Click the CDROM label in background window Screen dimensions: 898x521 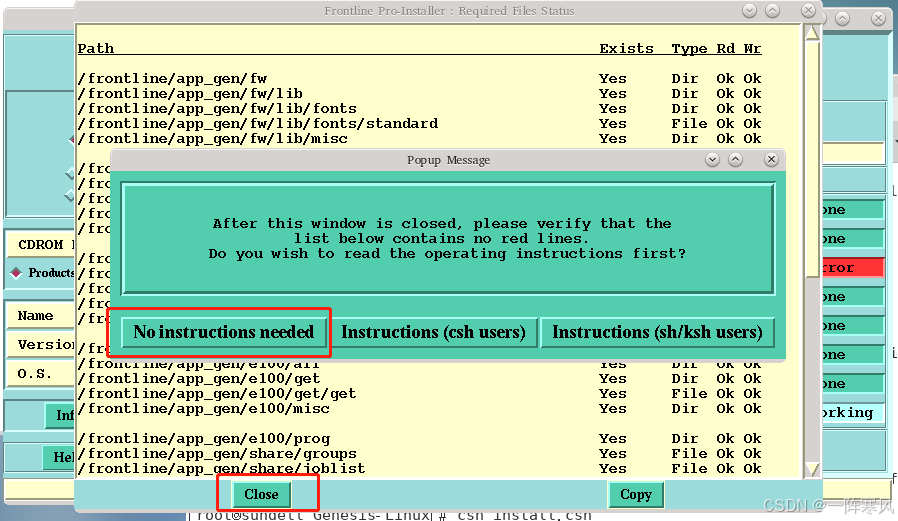coord(41,244)
